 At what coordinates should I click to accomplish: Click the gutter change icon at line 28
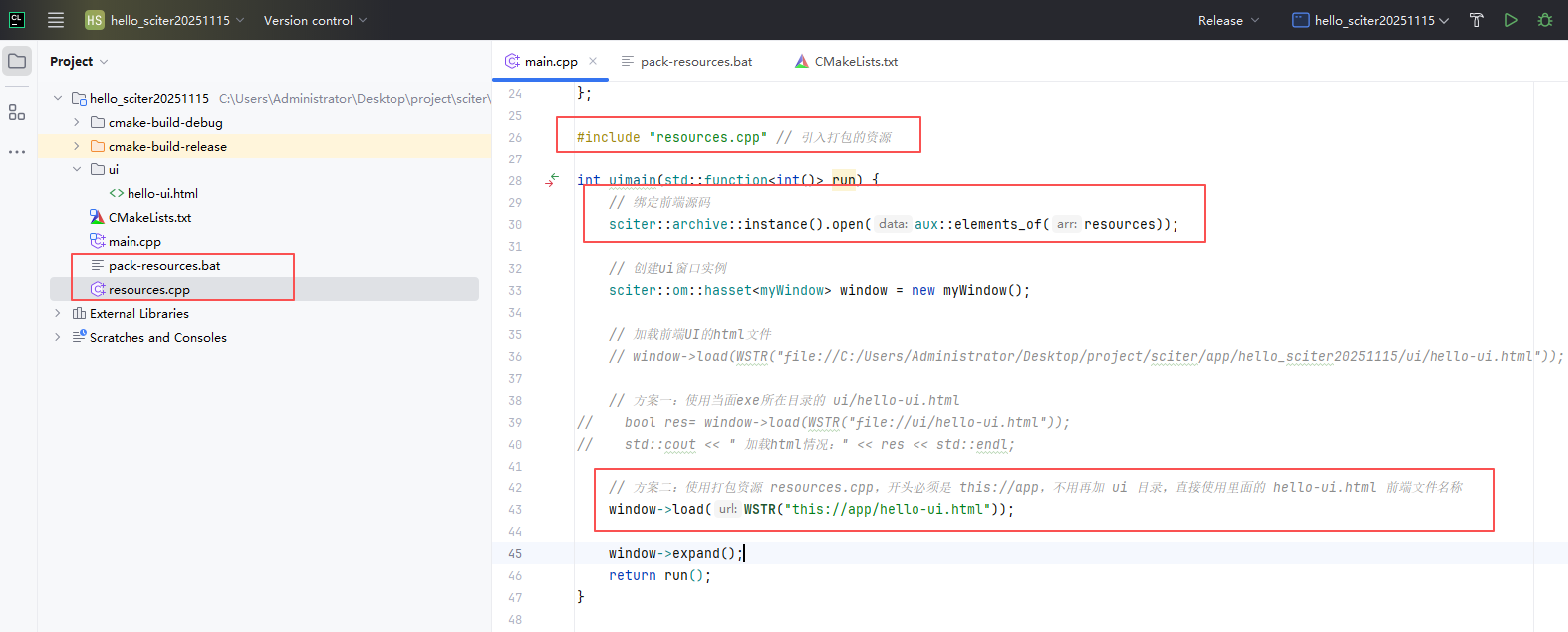552,180
